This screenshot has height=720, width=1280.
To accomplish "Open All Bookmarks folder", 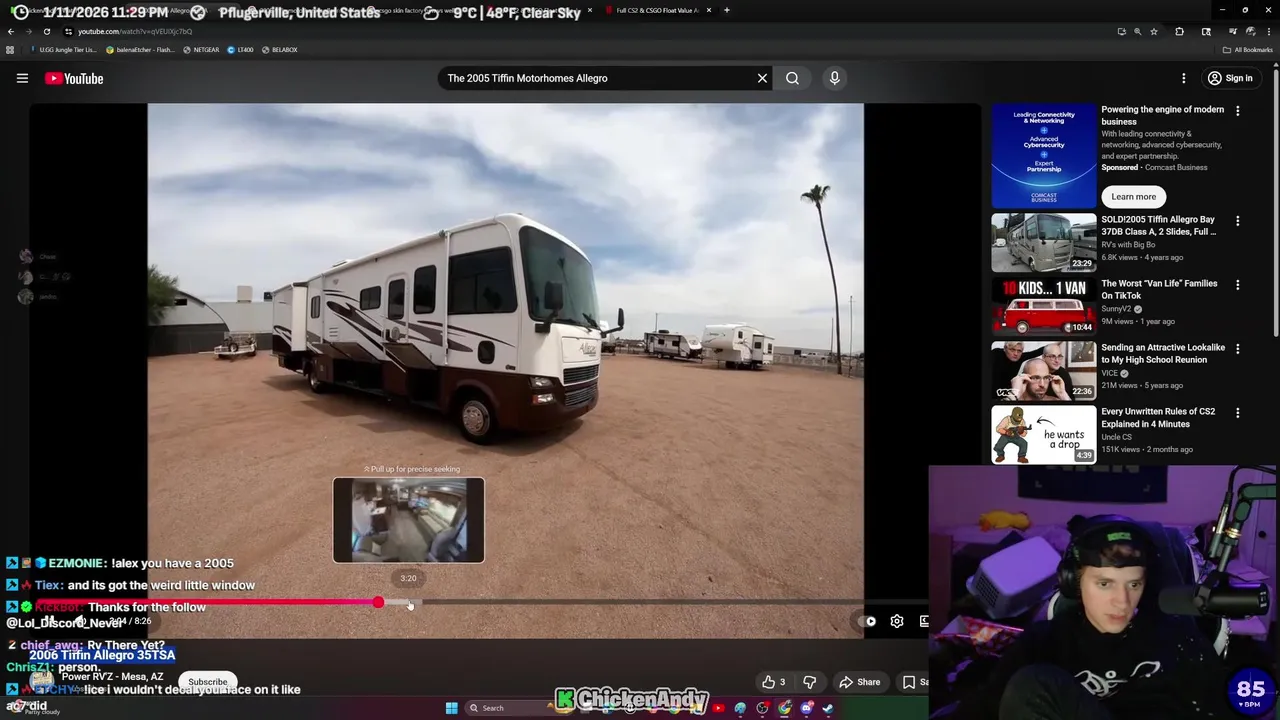I will (x=1249, y=49).
